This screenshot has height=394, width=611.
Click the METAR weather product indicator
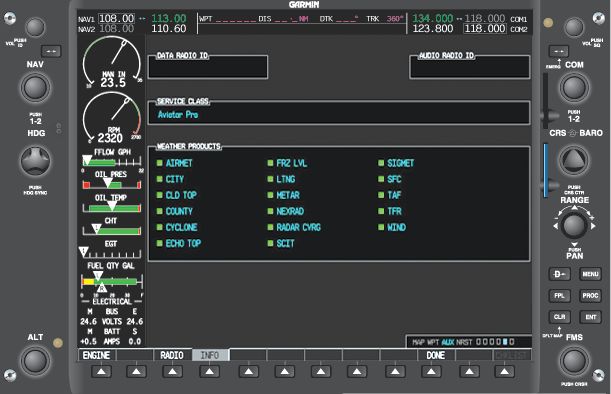click(x=270, y=195)
